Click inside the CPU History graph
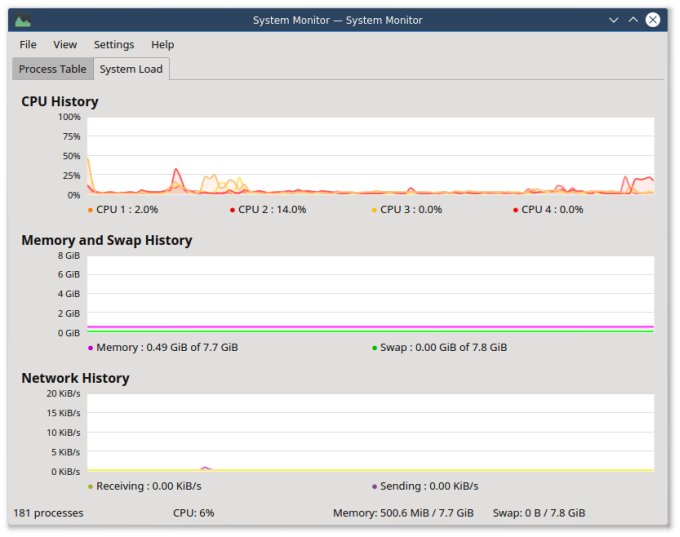Image resolution: width=680 pixels, height=537 pixels. coord(370,155)
